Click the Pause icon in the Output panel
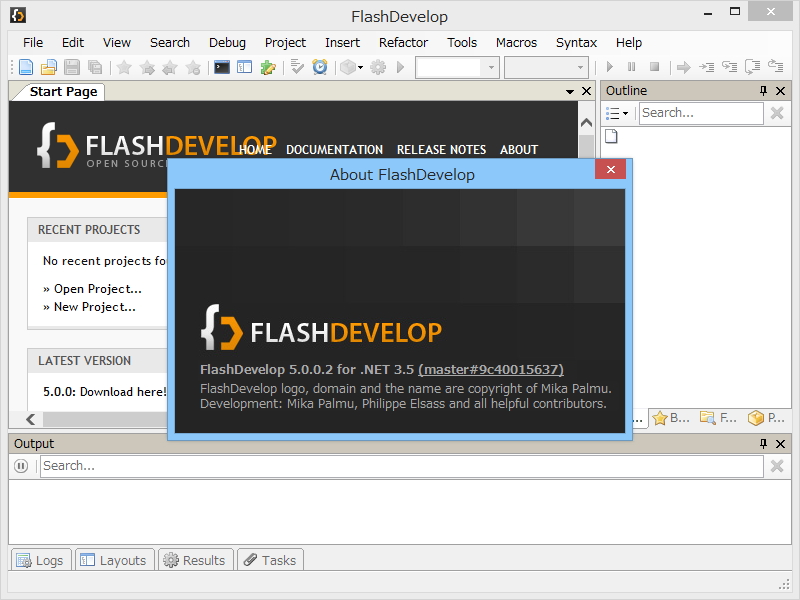The width and height of the screenshot is (800, 600). point(20,465)
